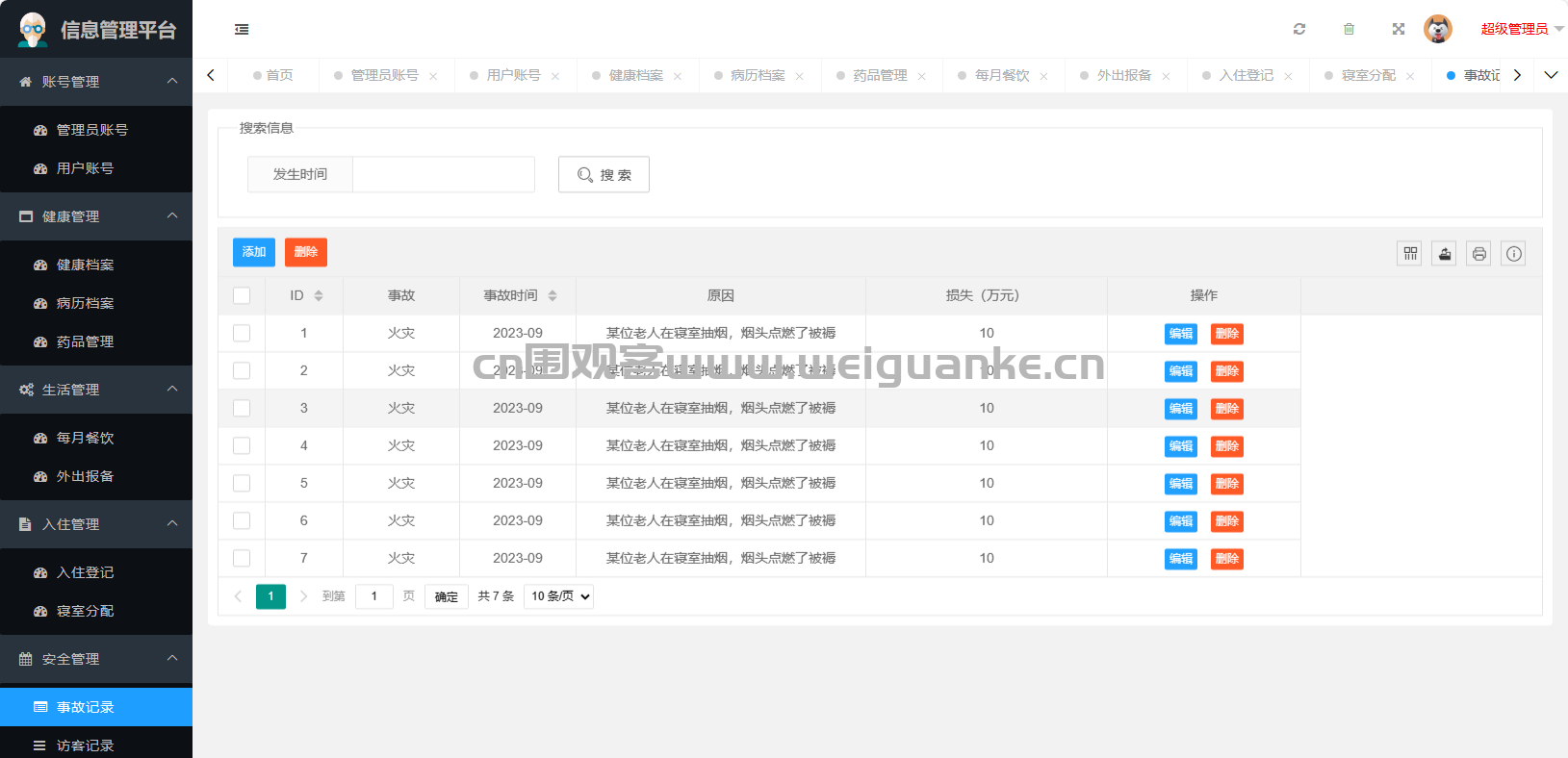Image resolution: width=1568 pixels, height=758 pixels.
Task: Open the column filter grid icon
Action: (1410, 253)
